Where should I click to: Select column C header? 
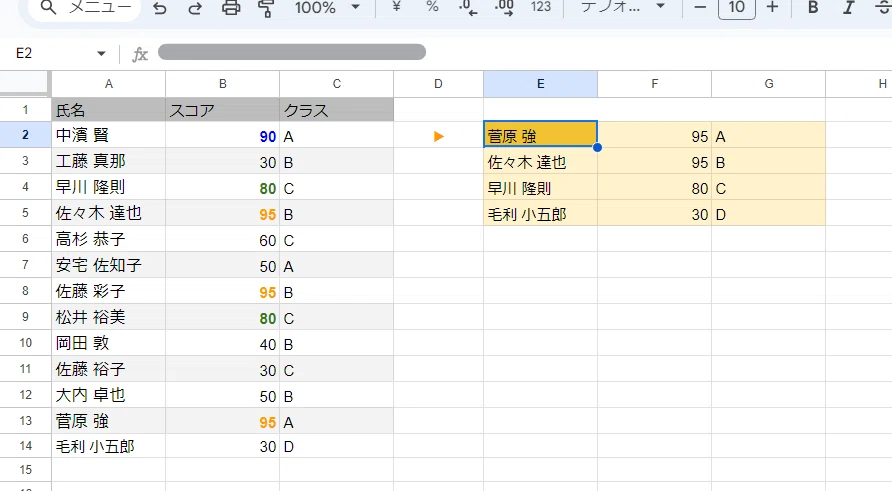click(336, 84)
